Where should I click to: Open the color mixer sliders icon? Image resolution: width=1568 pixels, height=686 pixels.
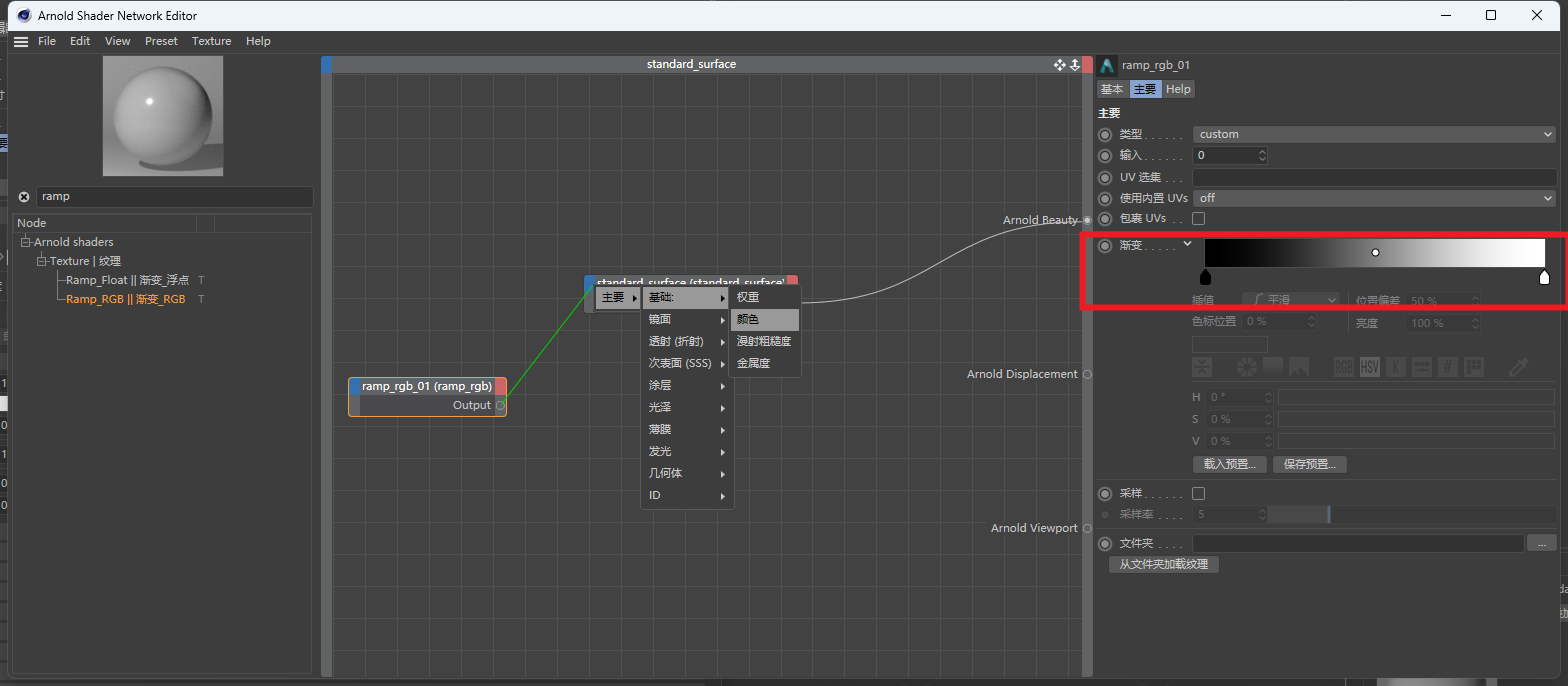(x=1422, y=367)
